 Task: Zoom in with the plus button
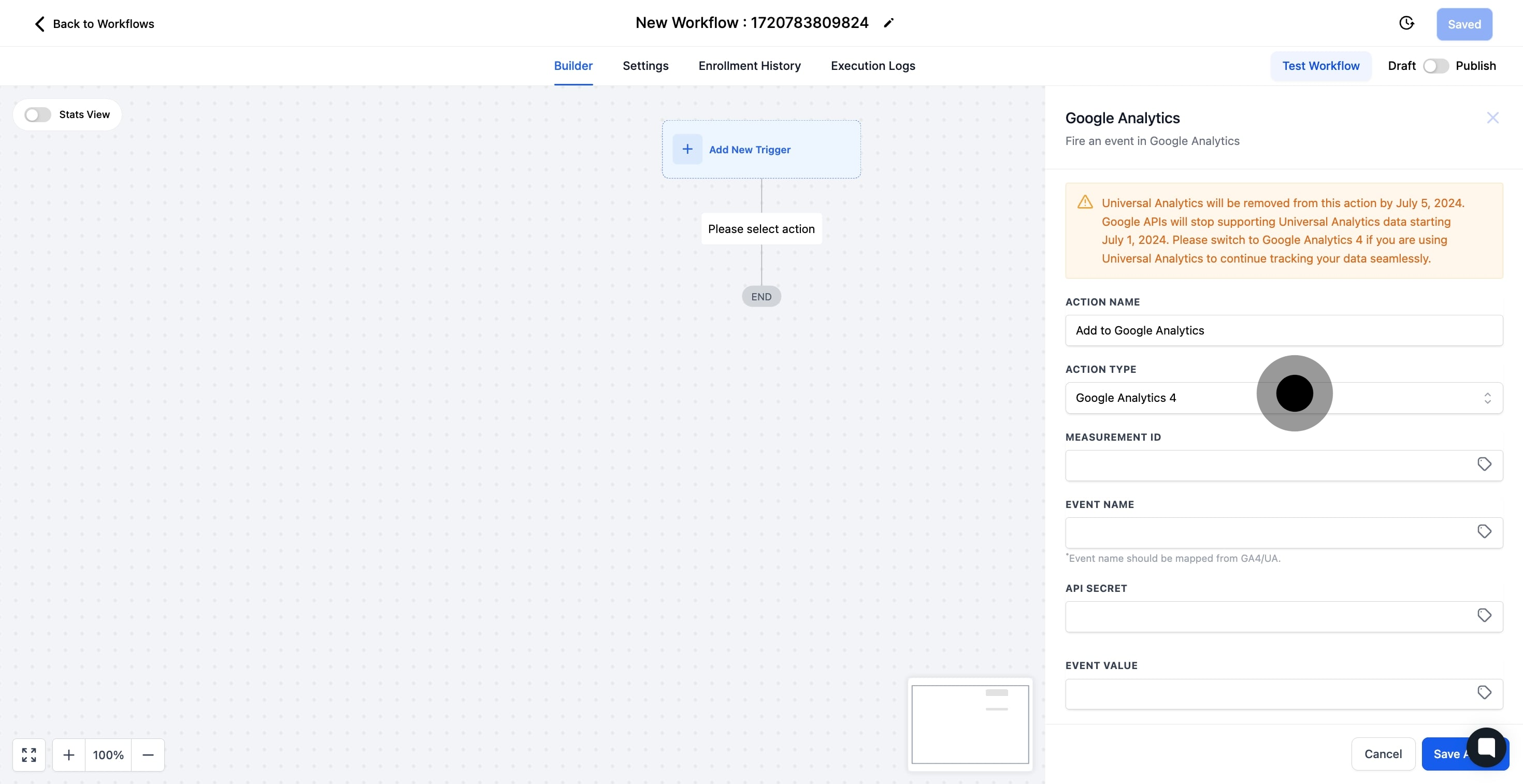tap(68, 754)
